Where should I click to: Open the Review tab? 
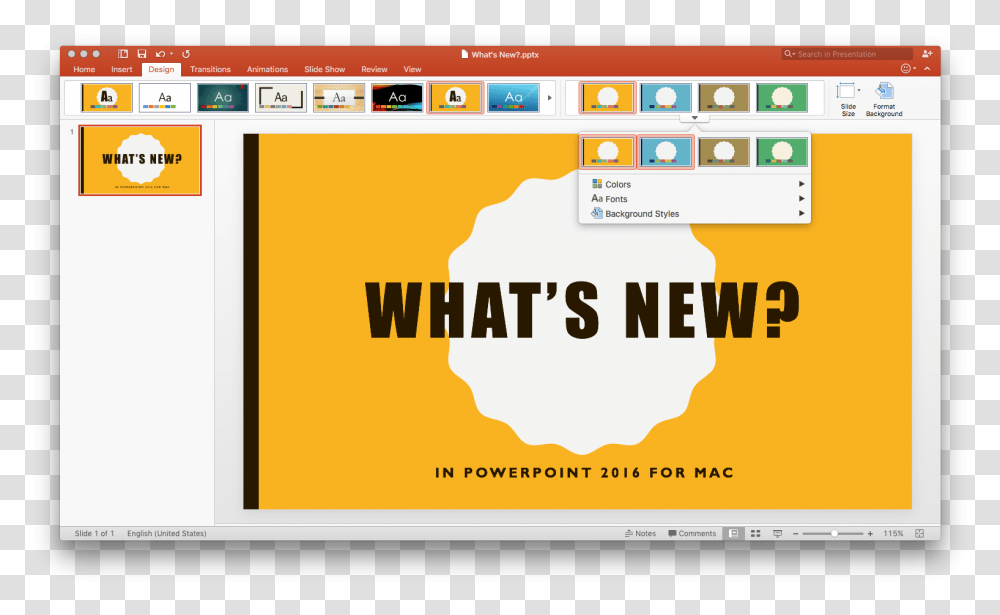[x=374, y=69]
